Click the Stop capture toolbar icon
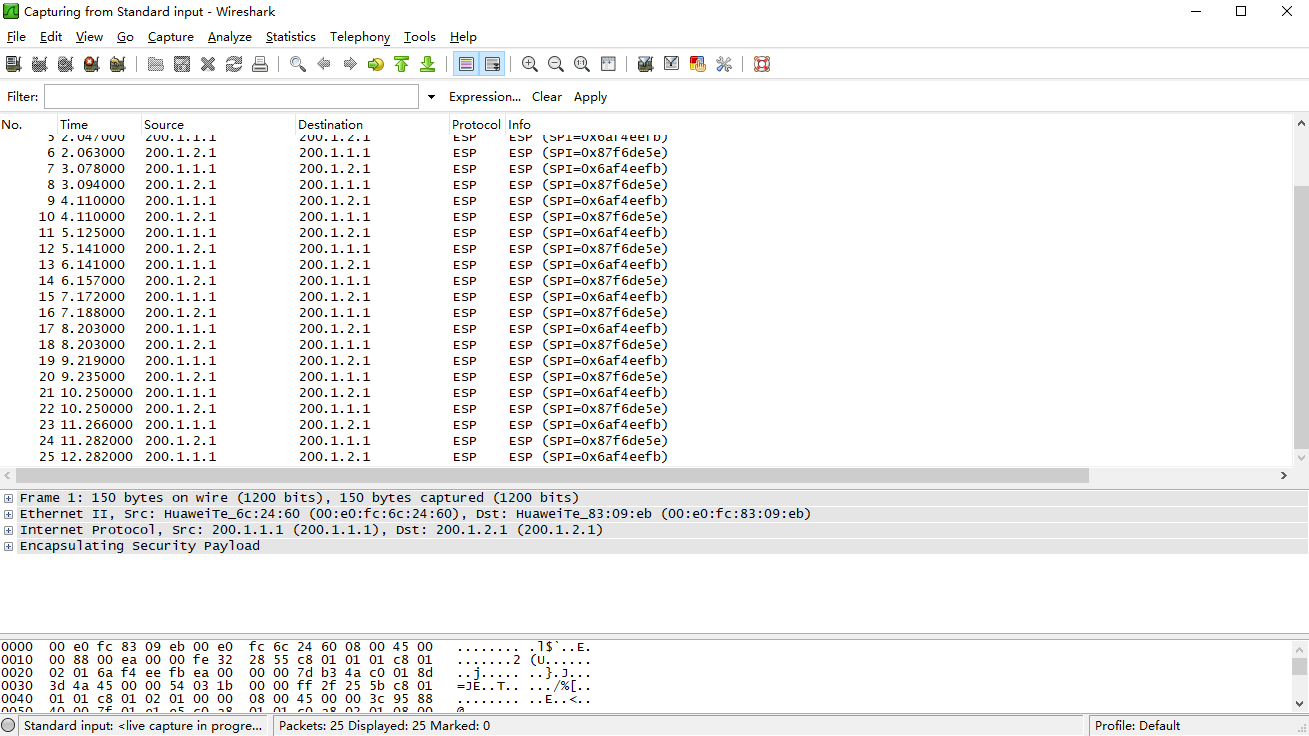The width and height of the screenshot is (1309, 736). point(90,63)
